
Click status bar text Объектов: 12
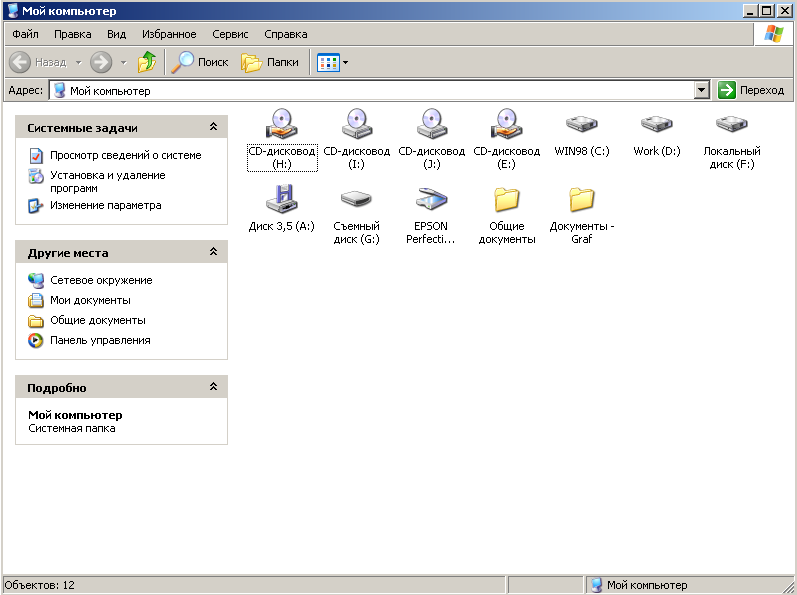[40, 585]
